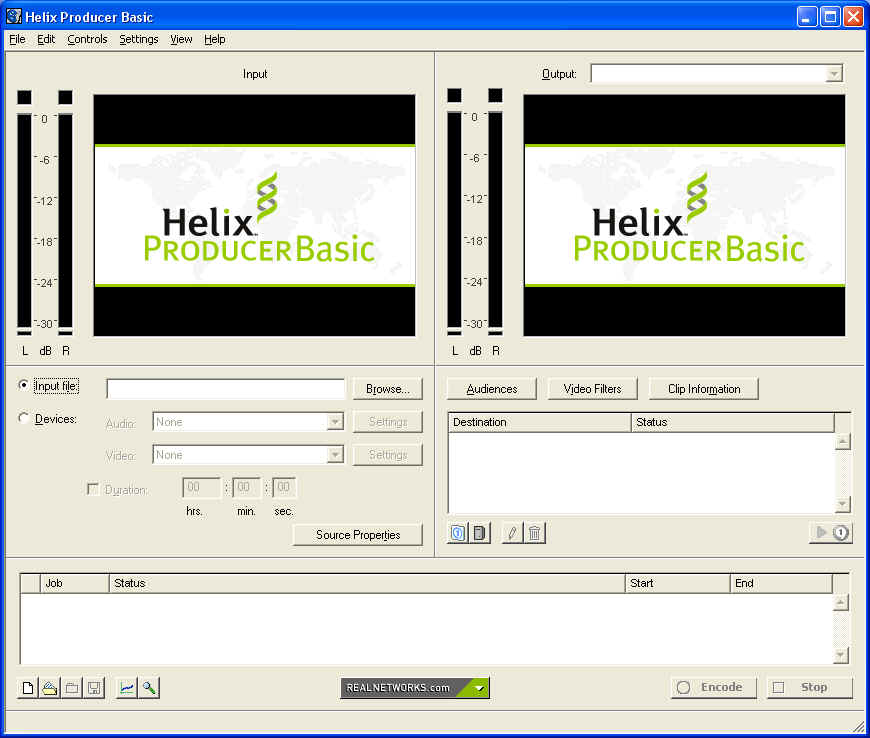This screenshot has width=870, height=738.
Task: Click the magnifier icon in job toolbar
Action: pos(149,688)
